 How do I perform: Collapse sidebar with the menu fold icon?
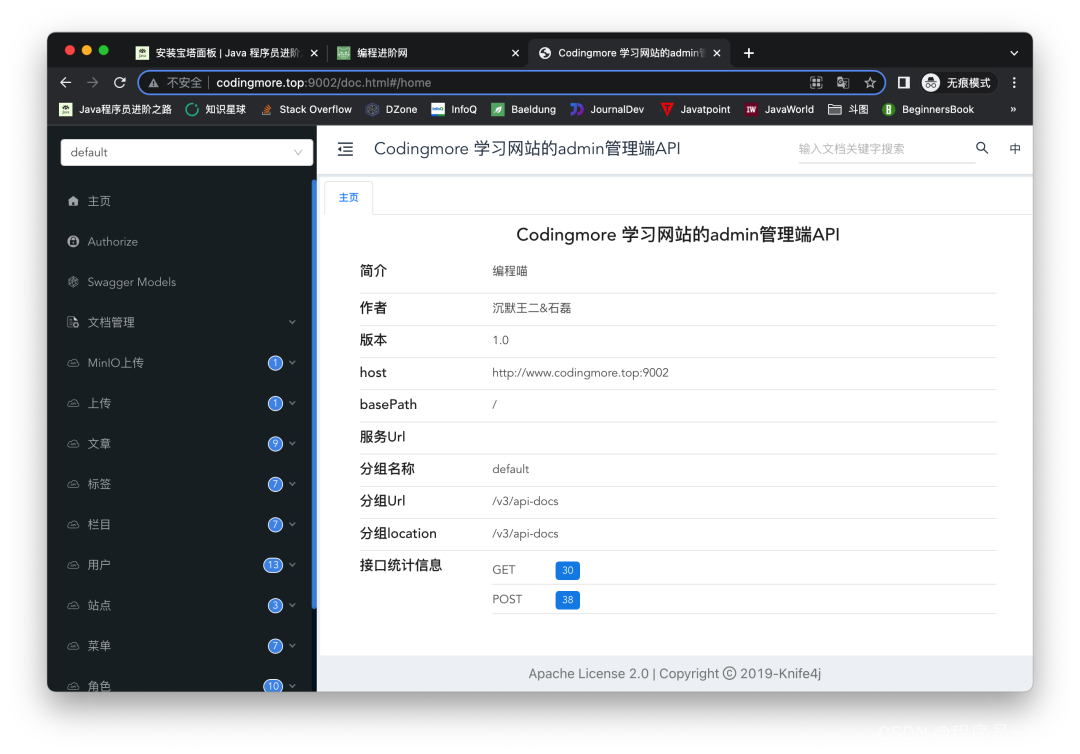[x=345, y=149]
